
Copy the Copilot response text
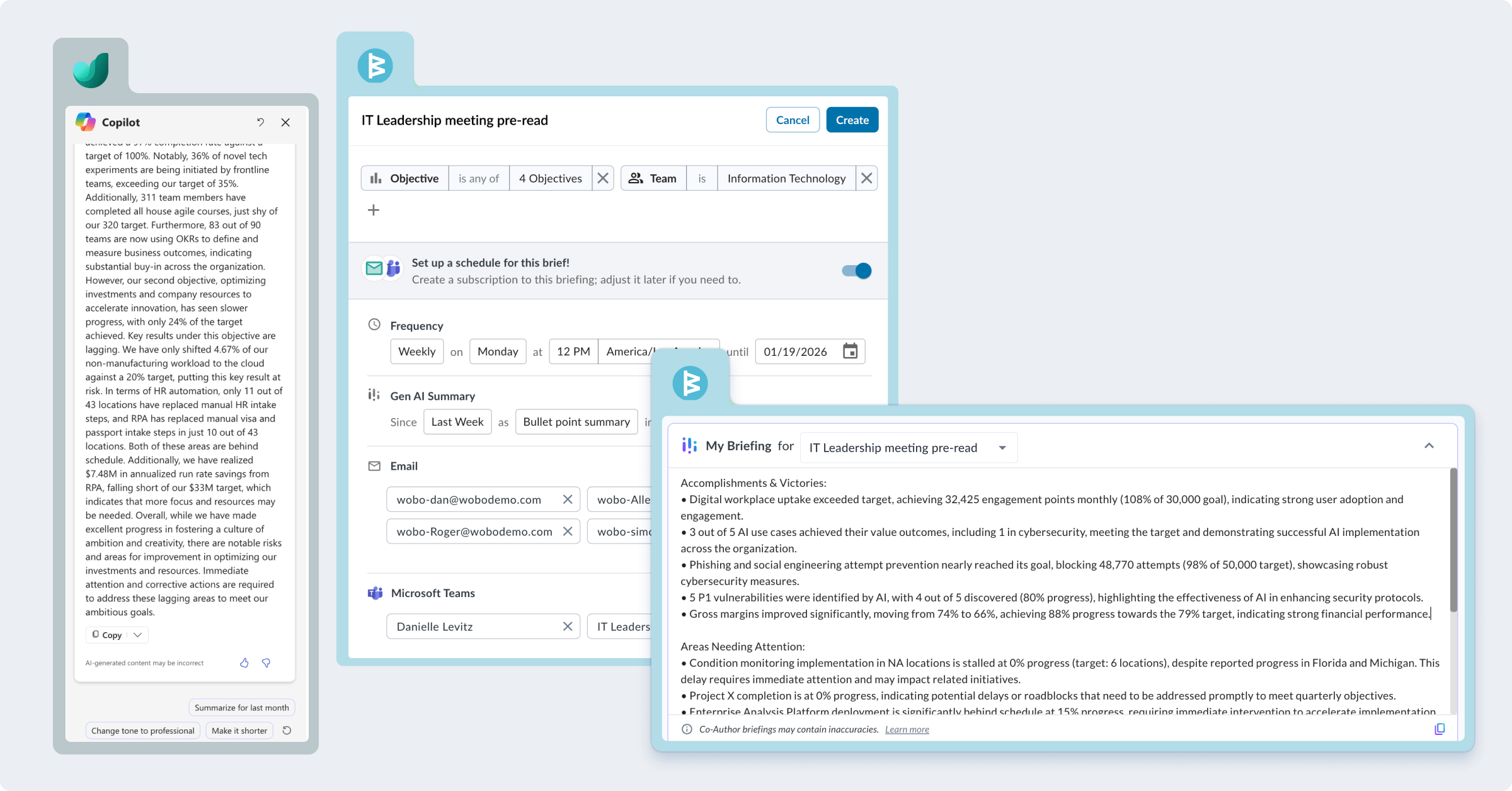pos(107,635)
